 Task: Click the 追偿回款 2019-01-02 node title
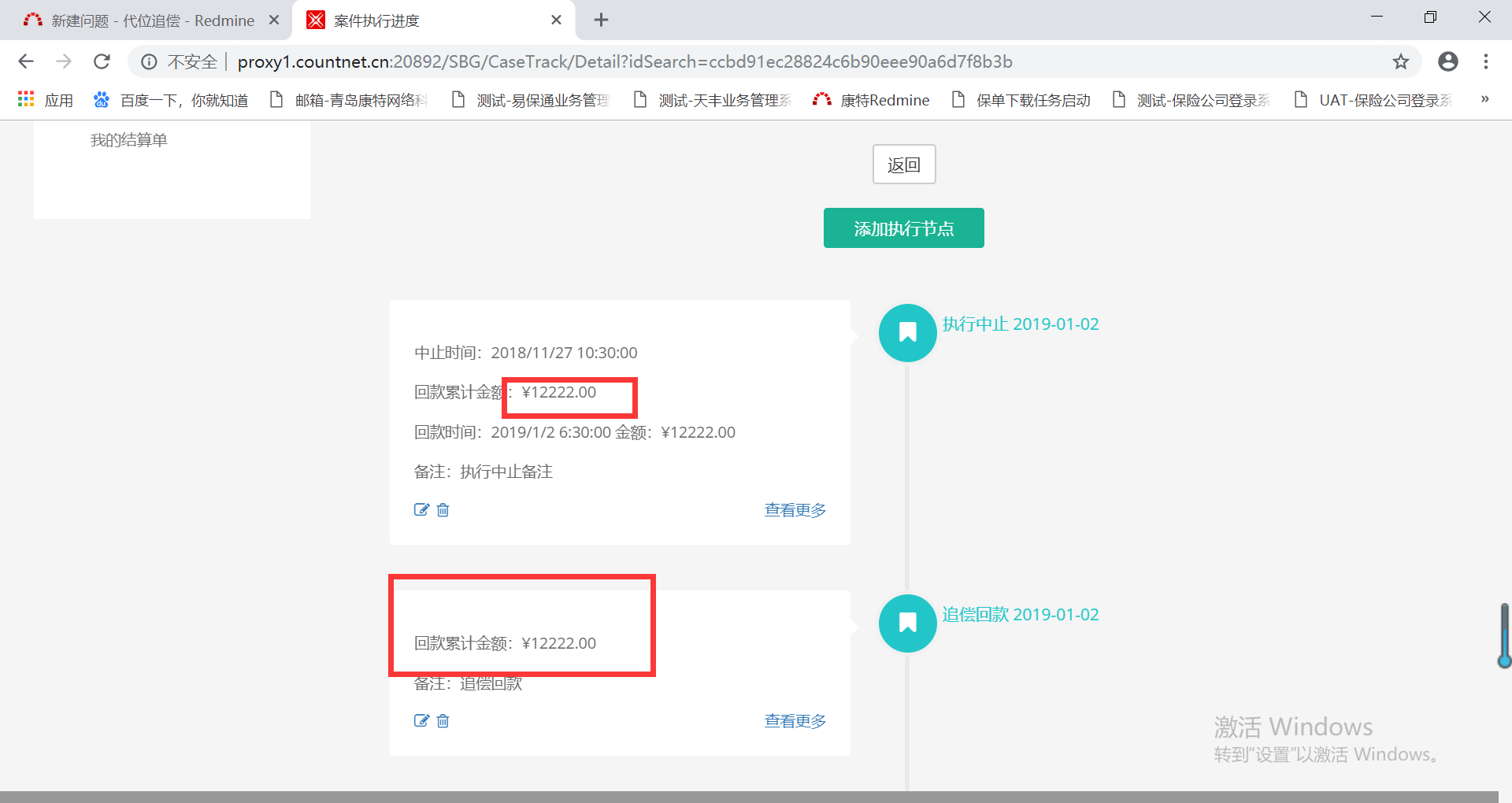coord(1021,615)
